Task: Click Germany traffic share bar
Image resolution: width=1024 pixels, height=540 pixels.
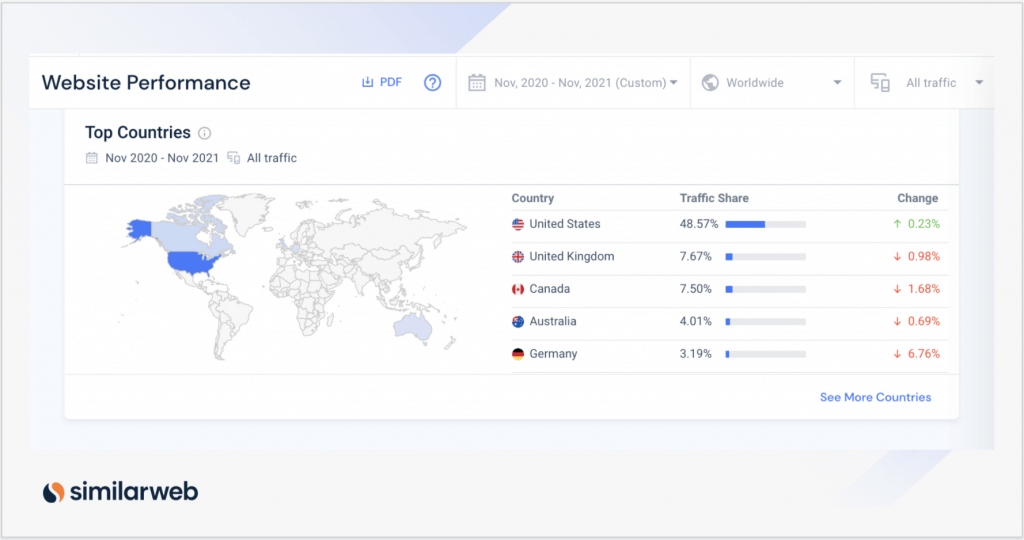Action: pyautogui.click(x=765, y=354)
